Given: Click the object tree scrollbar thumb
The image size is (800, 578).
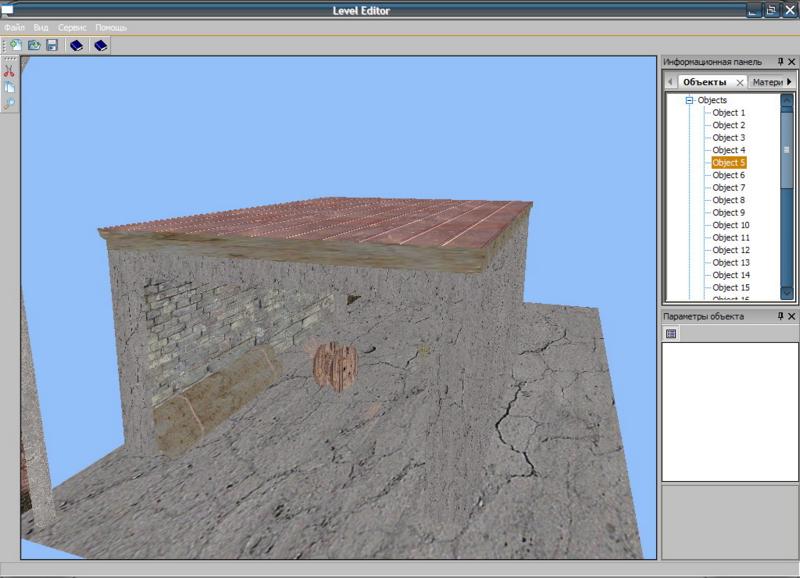Looking at the screenshot, I should point(787,149).
